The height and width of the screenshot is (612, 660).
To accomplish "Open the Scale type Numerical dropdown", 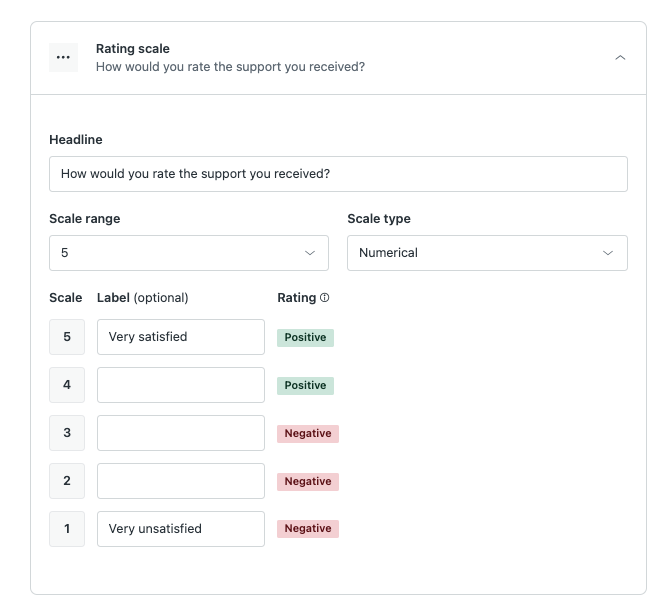I will click(487, 253).
